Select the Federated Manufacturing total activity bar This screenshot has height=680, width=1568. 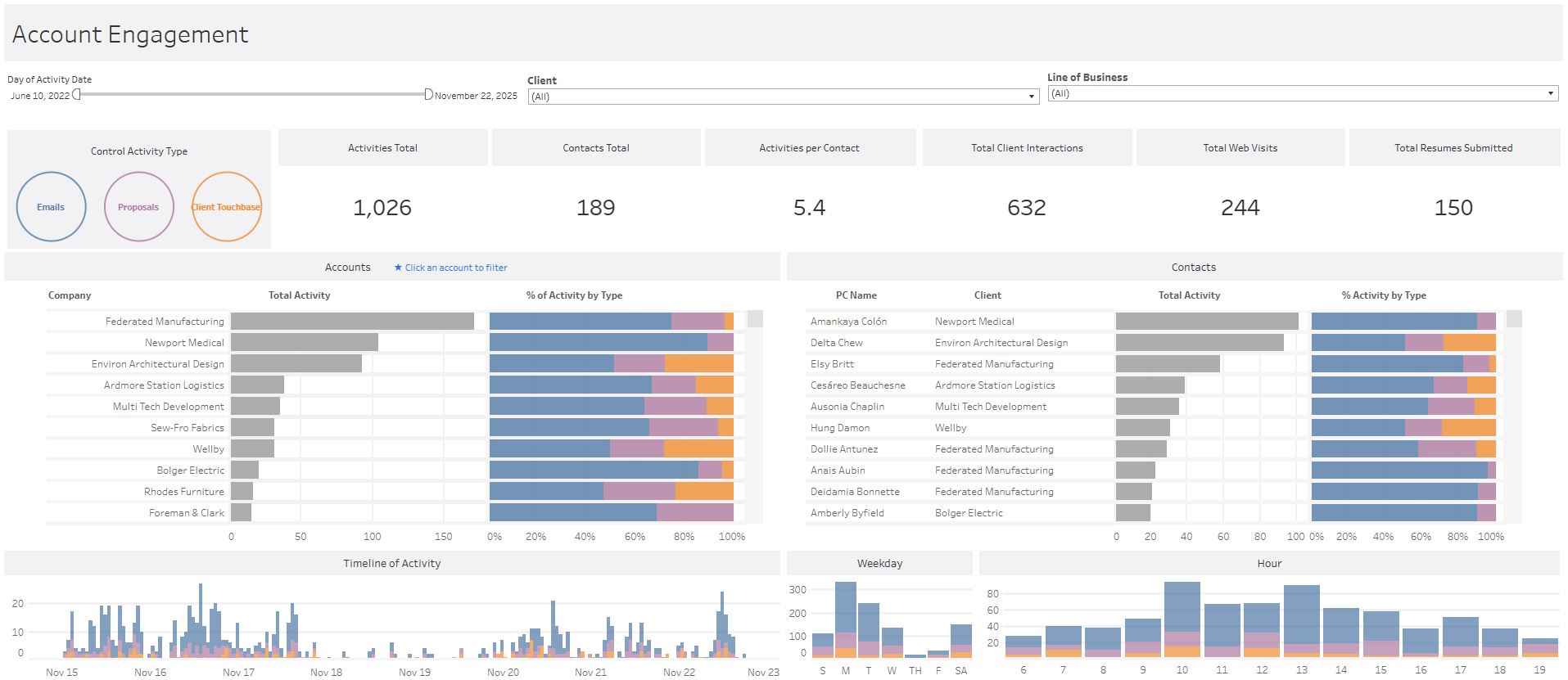pyautogui.click(x=352, y=322)
